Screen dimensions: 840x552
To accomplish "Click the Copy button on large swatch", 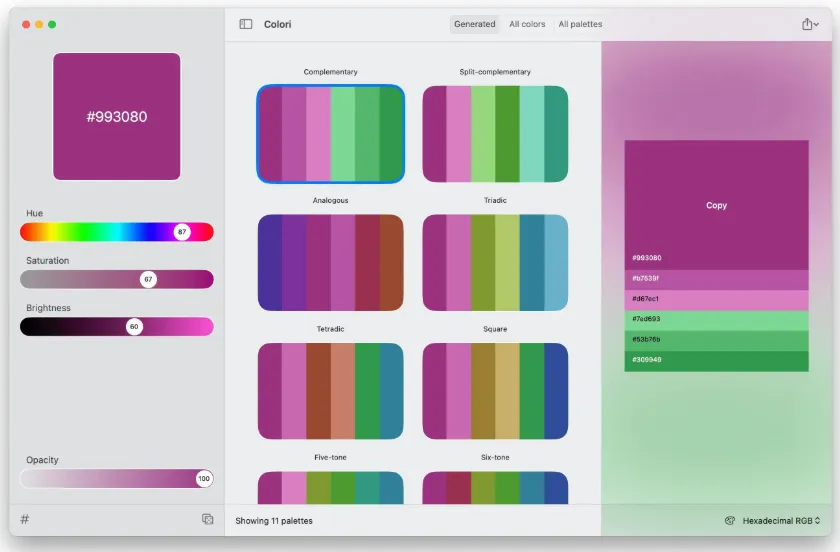I will (716, 205).
